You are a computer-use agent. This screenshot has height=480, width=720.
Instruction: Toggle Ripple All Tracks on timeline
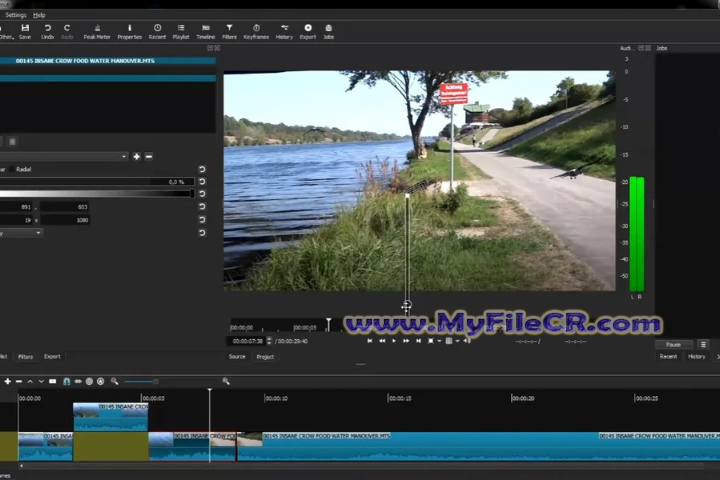pos(101,381)
